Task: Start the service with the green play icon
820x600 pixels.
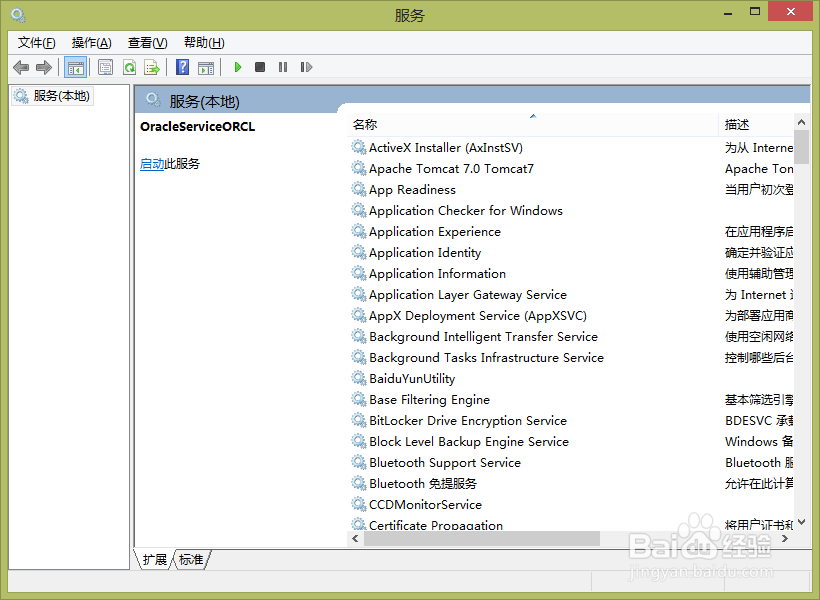Action: 237,67
